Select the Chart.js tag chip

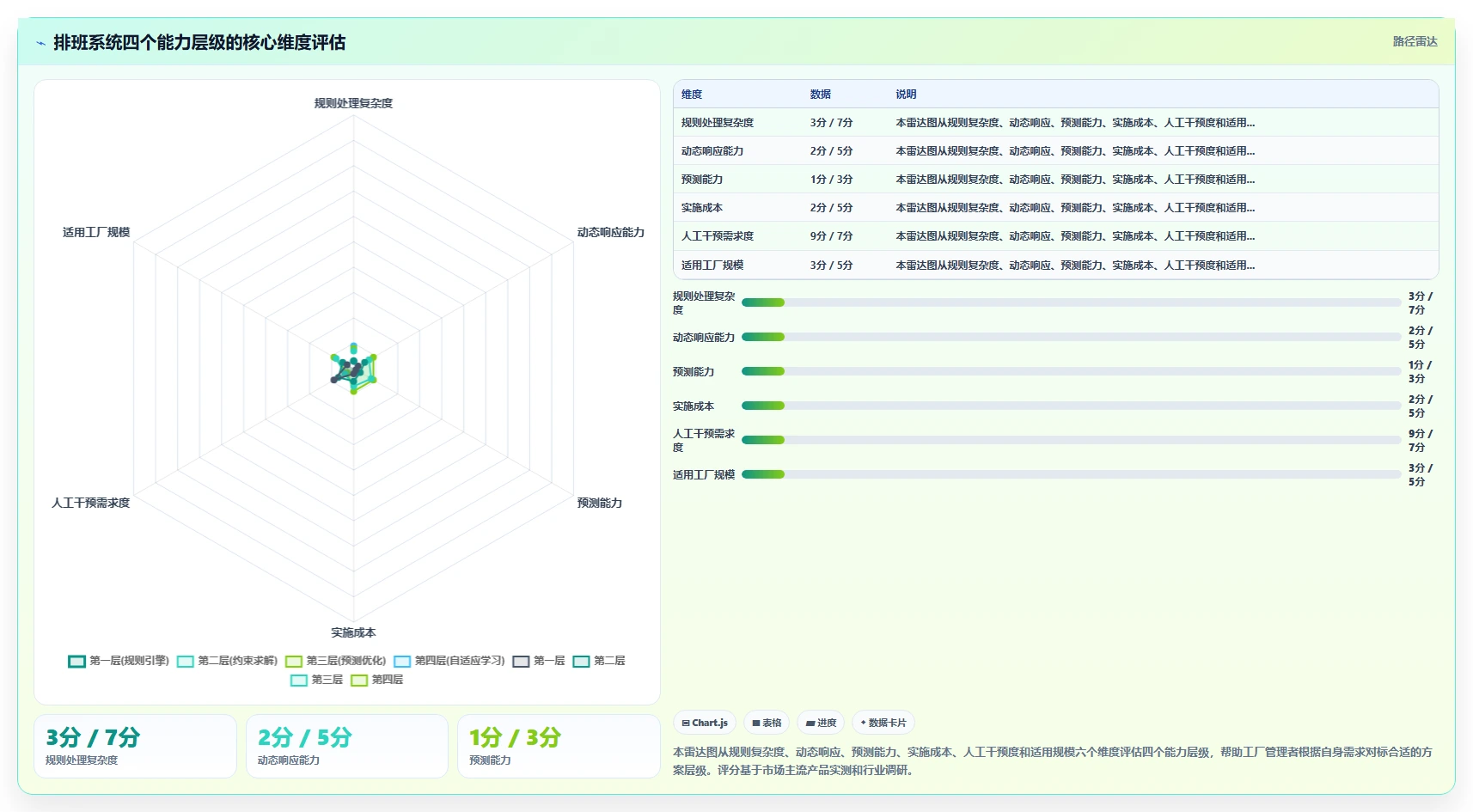(705, 723)
